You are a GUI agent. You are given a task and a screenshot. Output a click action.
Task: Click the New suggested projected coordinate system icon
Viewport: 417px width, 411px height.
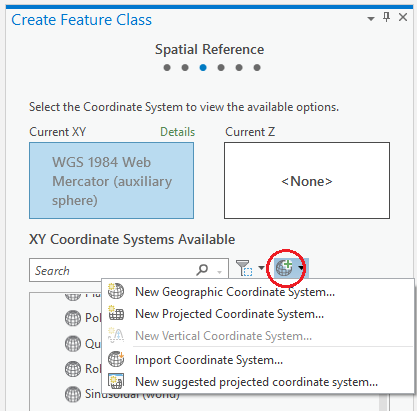click(116, 381)
